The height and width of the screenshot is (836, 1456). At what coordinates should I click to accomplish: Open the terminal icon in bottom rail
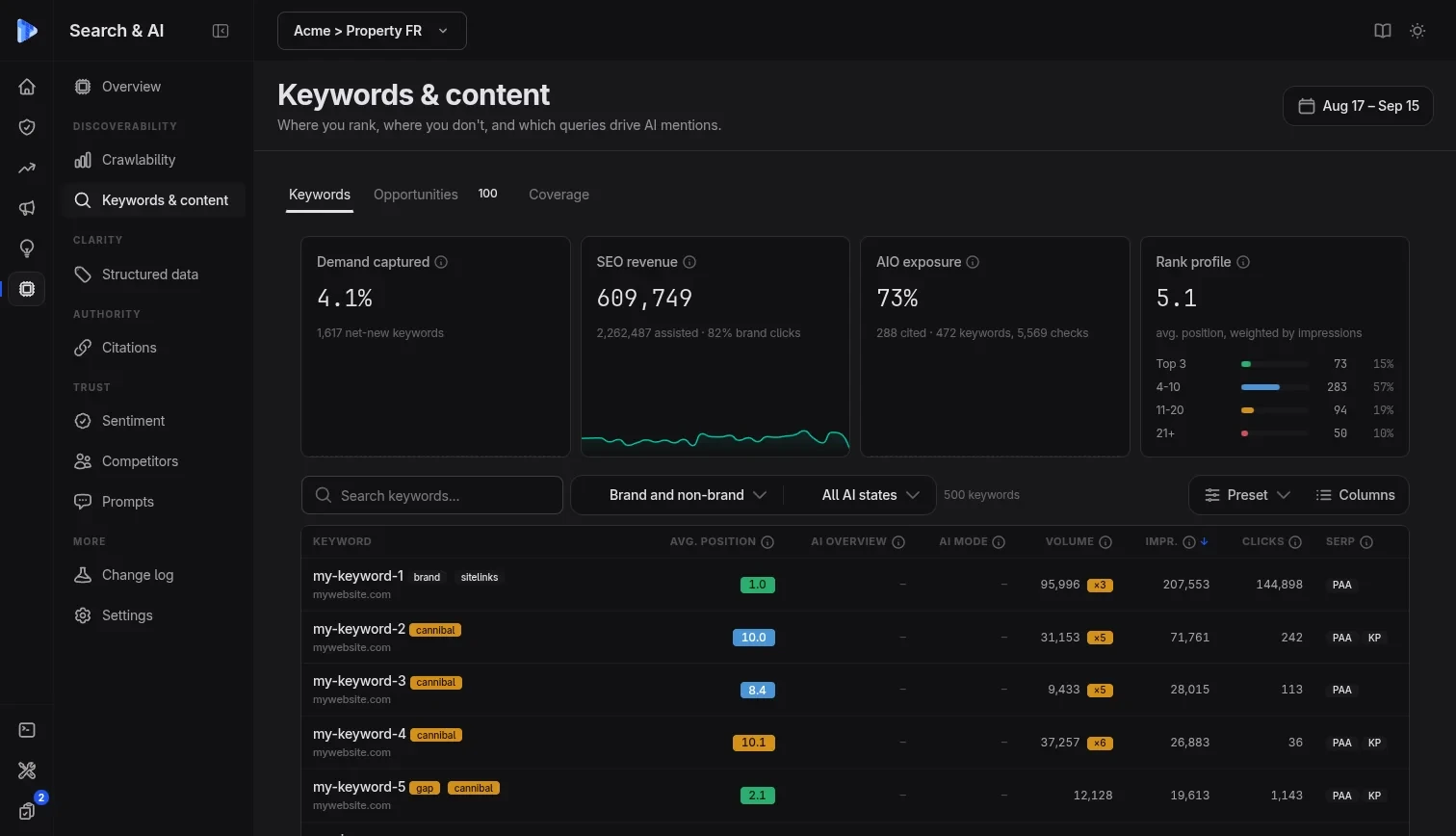point(27,730)
